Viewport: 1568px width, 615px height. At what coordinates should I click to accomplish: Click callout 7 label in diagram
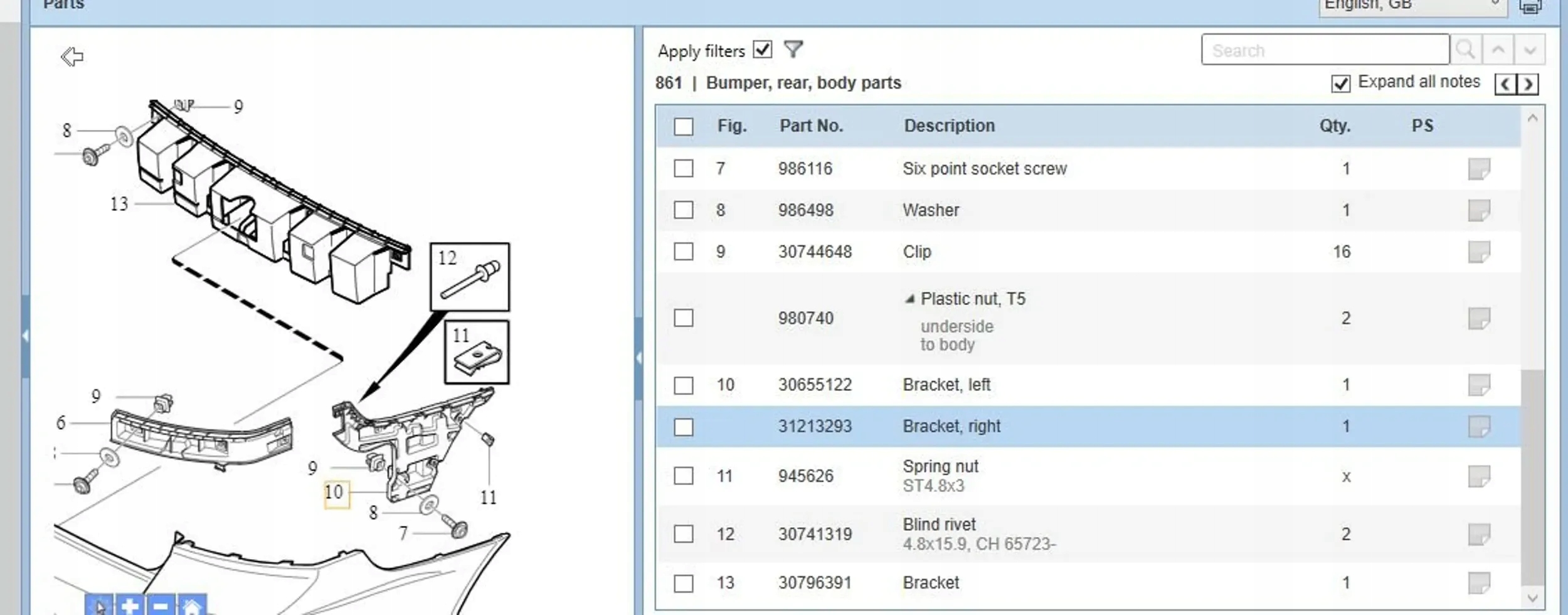[403, 533]
